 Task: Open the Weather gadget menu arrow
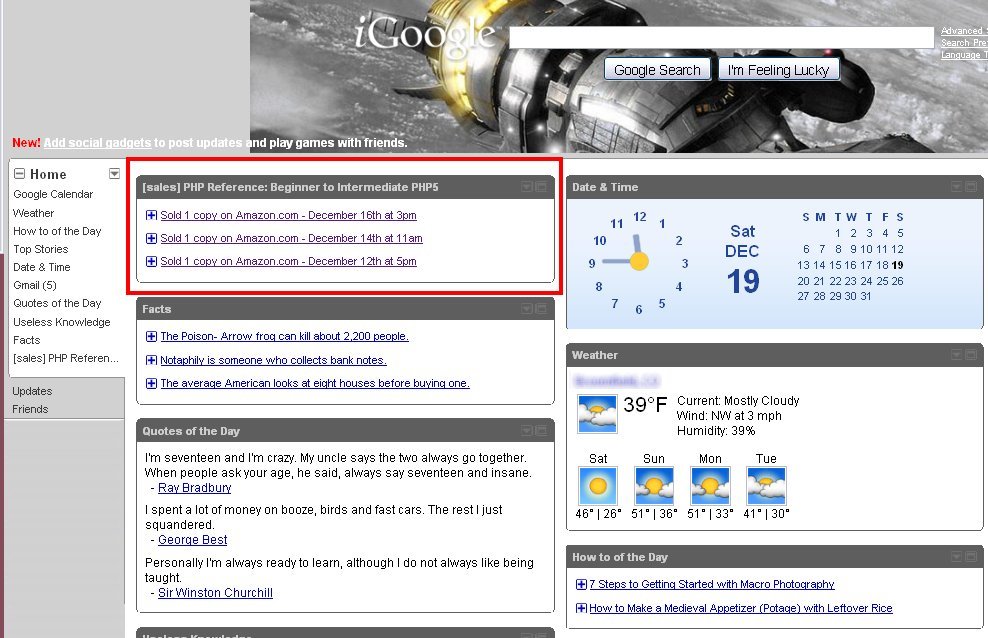click(x=956, y=355)
